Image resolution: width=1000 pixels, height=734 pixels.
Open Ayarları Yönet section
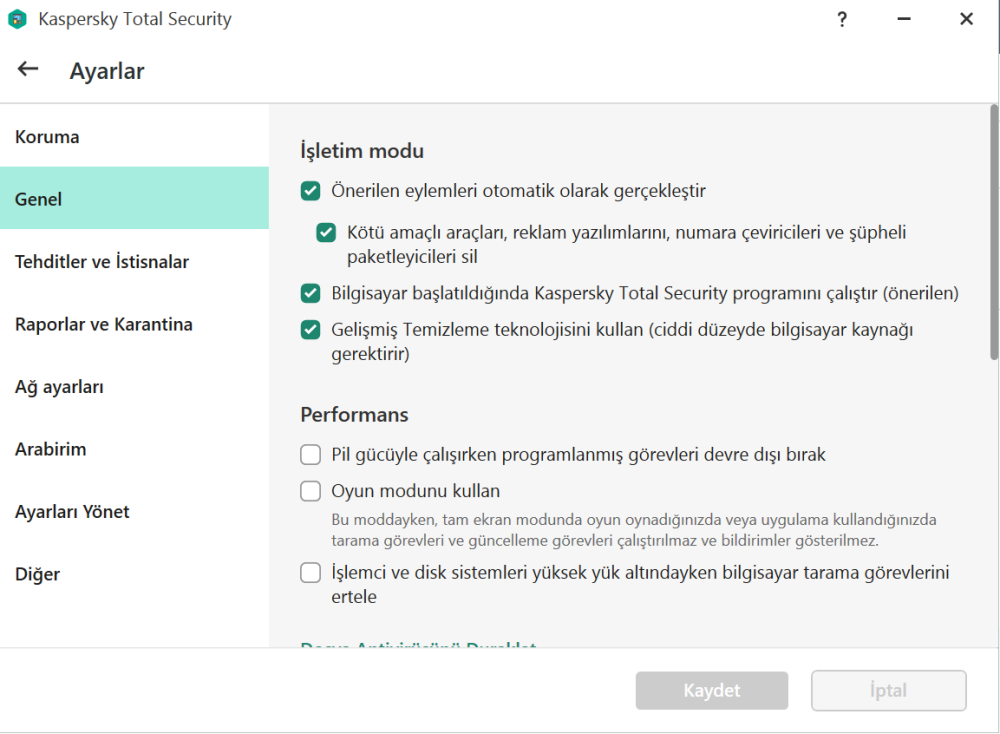pyautogui.click(x=134, y=511)
